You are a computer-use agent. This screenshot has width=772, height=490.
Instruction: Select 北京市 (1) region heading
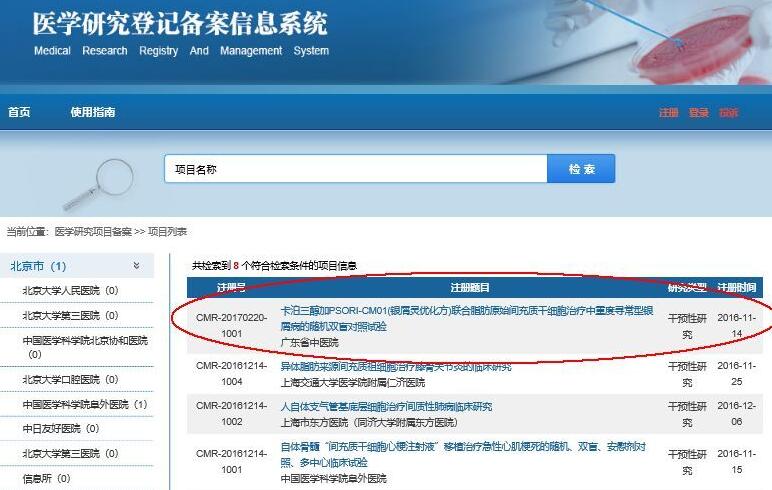tap(38, 266)
